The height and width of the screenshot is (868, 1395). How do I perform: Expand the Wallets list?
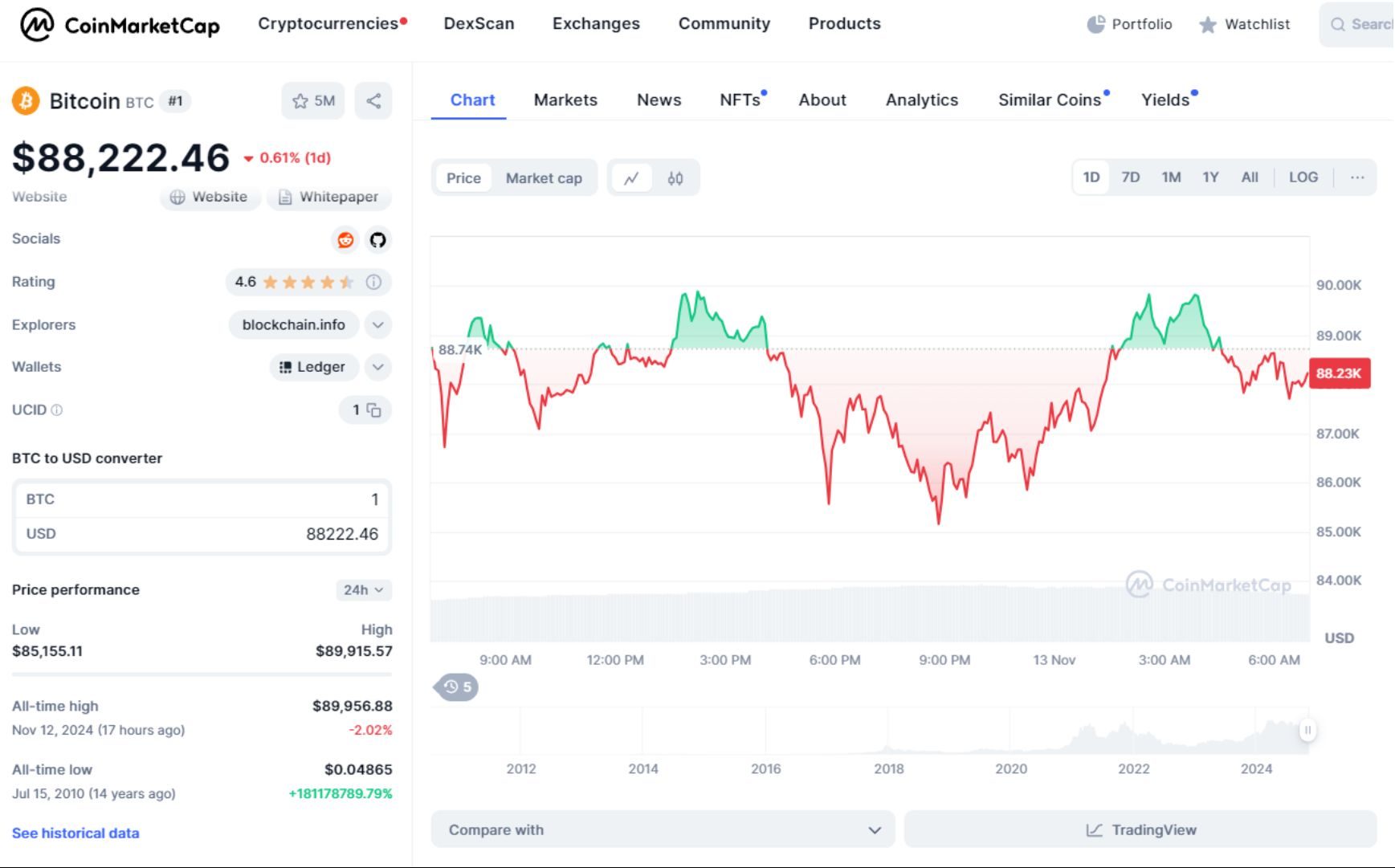(x=377, y=367)
